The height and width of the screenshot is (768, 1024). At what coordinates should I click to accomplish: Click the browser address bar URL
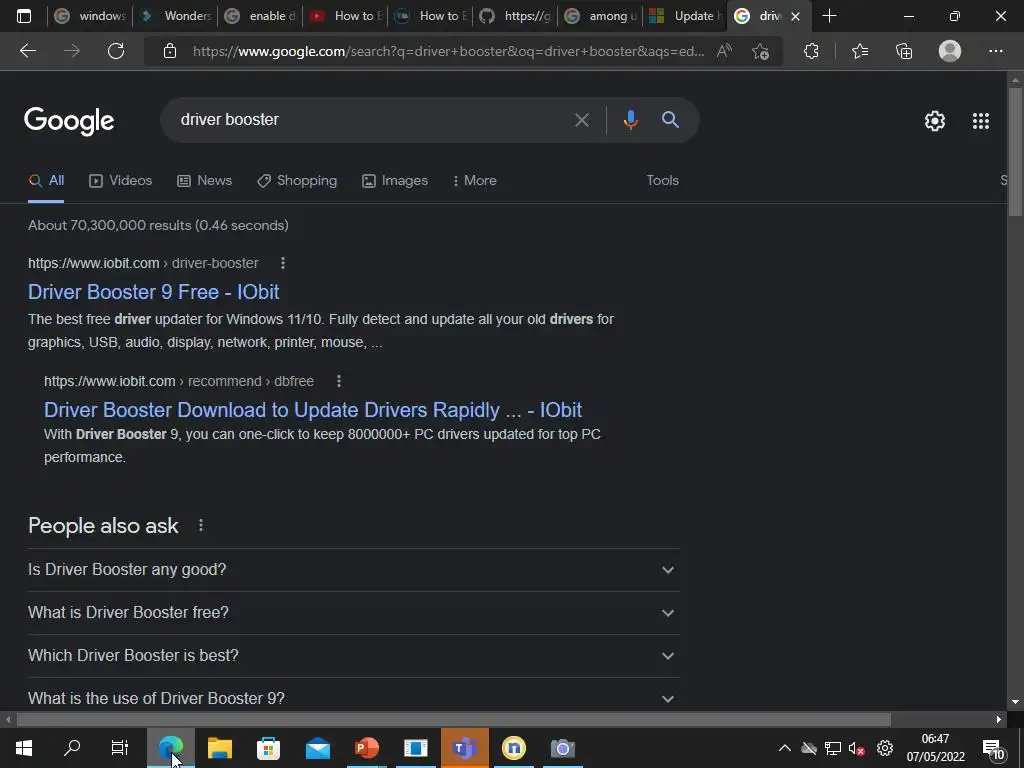(x=448, y=51)
